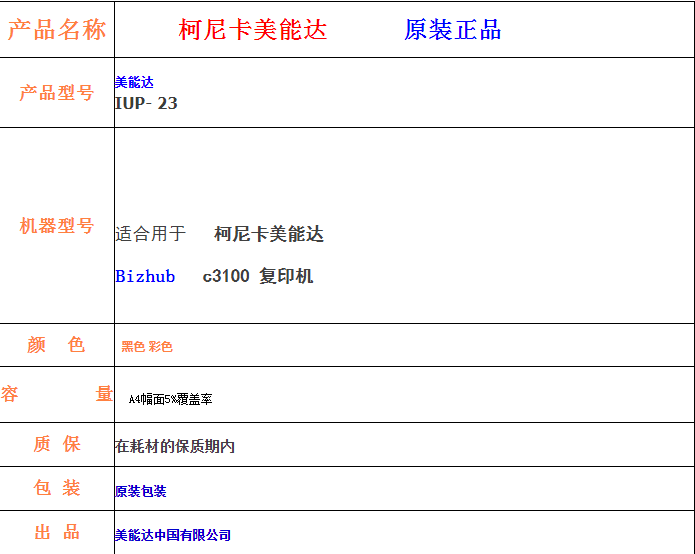Select the red '柯尼卡美能达' title text
The image size is (695, 554).
pyautogui.click(x=253, y=30)
